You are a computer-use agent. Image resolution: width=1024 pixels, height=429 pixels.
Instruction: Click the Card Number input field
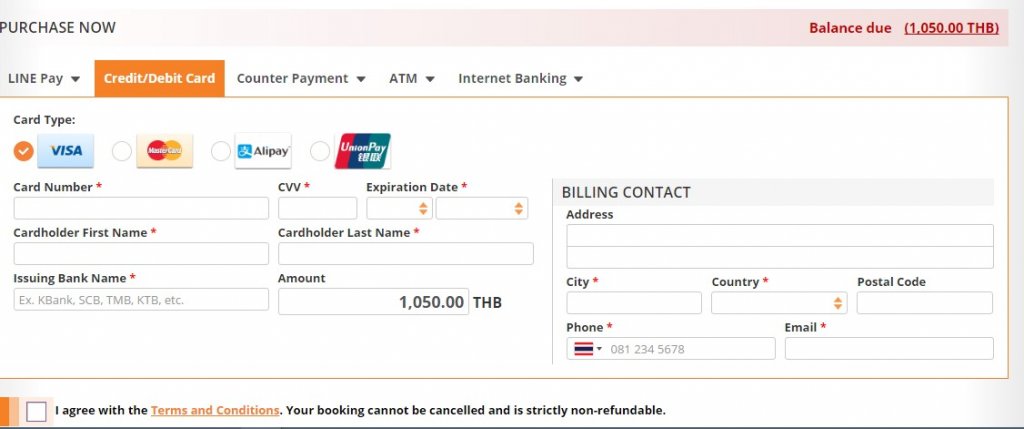tap(141, 208)
